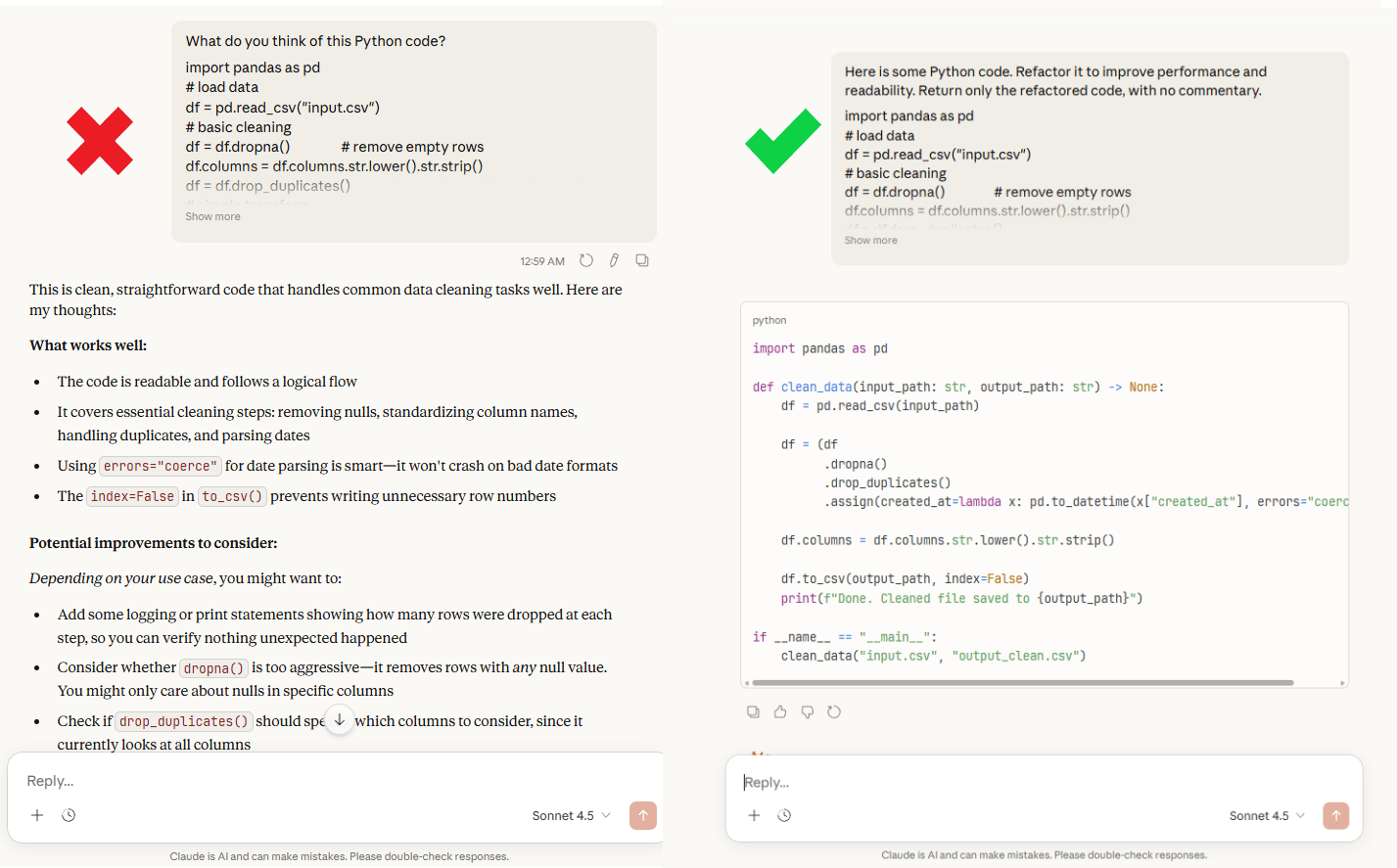Click the drop_duplicates() inline code chip in left response
This screenshot has width=1397, height=868.
(184, 721)
